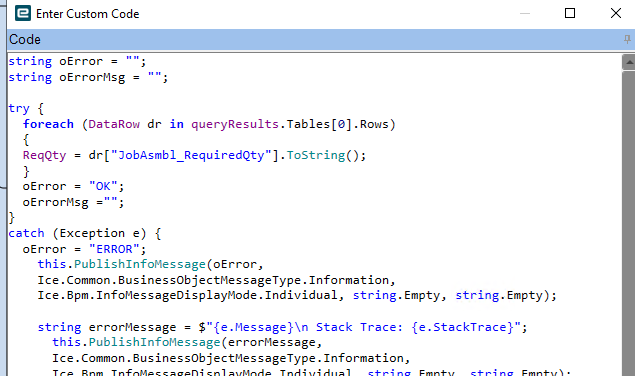635x376 pixels.
Task: Pin the Code panel with pushpin icon
Action: [x=627, y=39]
